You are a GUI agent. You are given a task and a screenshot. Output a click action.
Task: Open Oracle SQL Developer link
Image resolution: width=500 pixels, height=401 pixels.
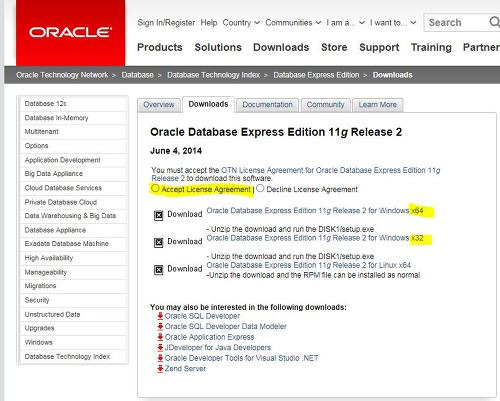point(202,316)
